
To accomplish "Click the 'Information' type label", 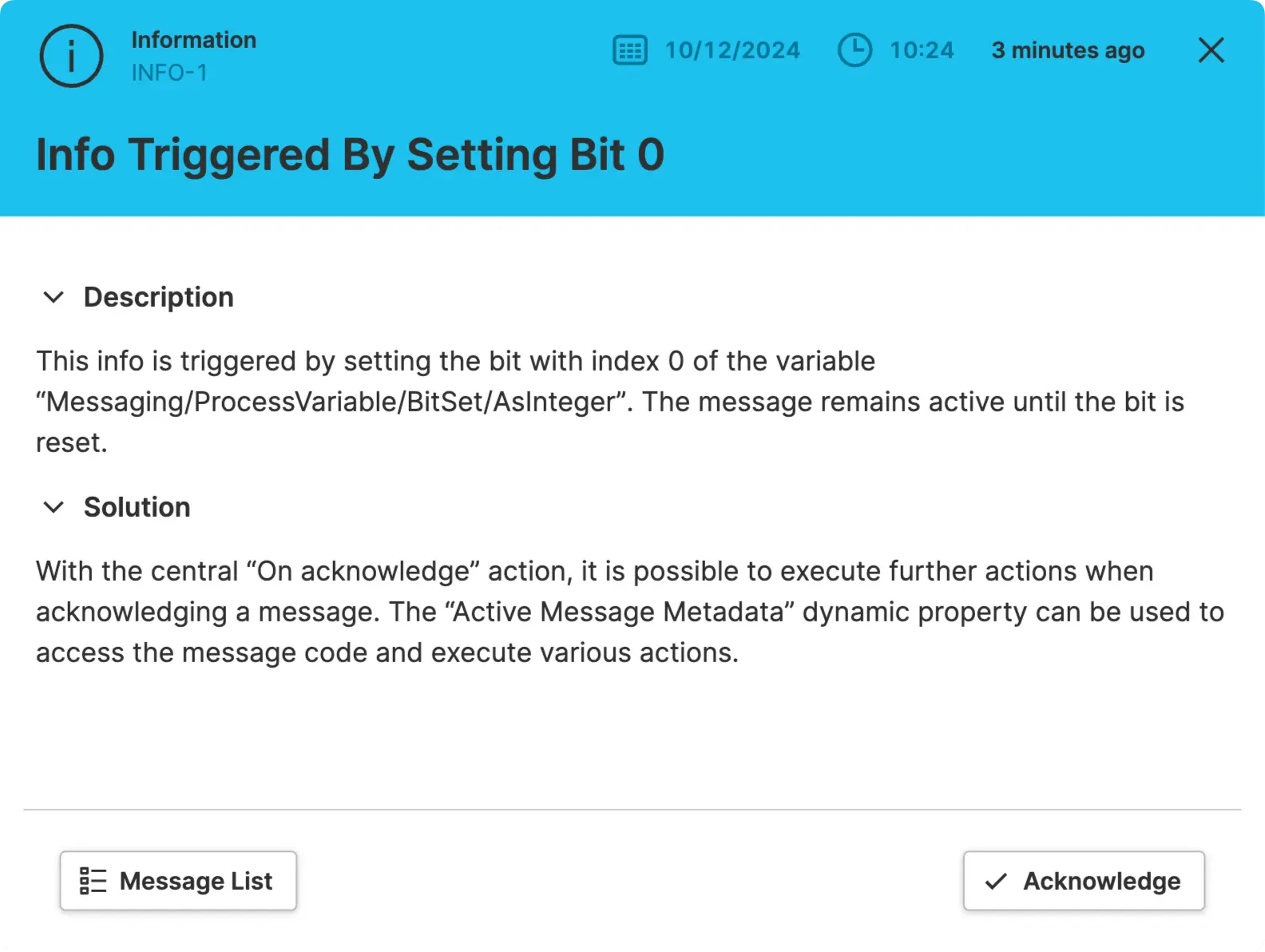I will tap(193, 40).
